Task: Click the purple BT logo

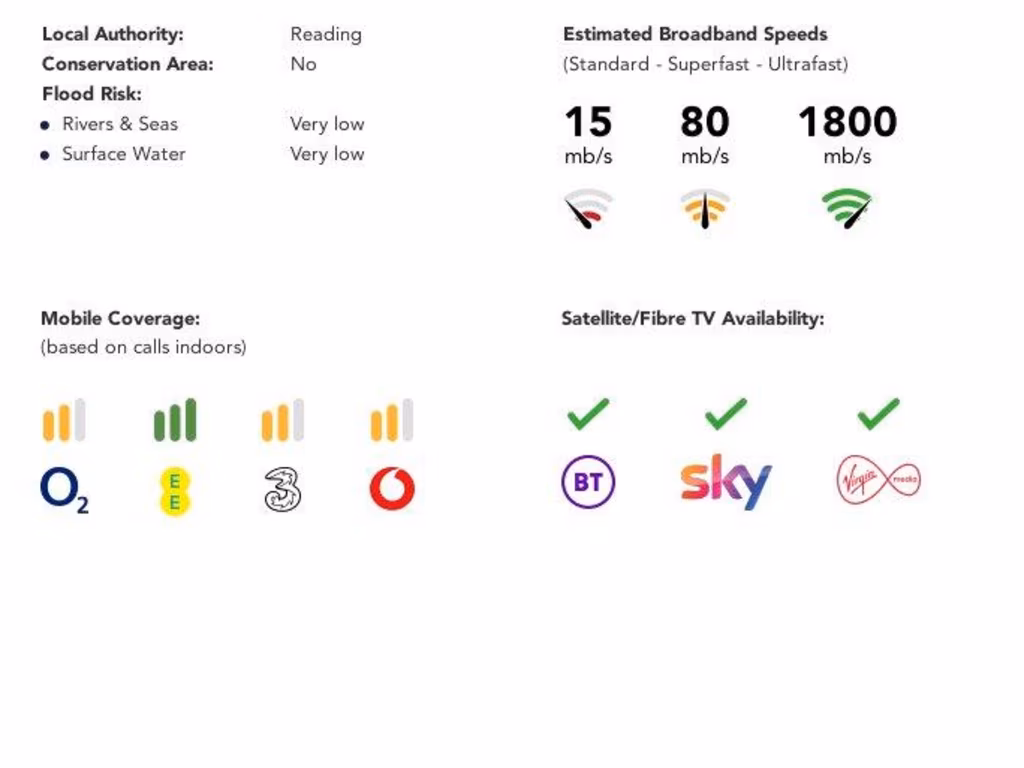Action: [x=588, y=483]
